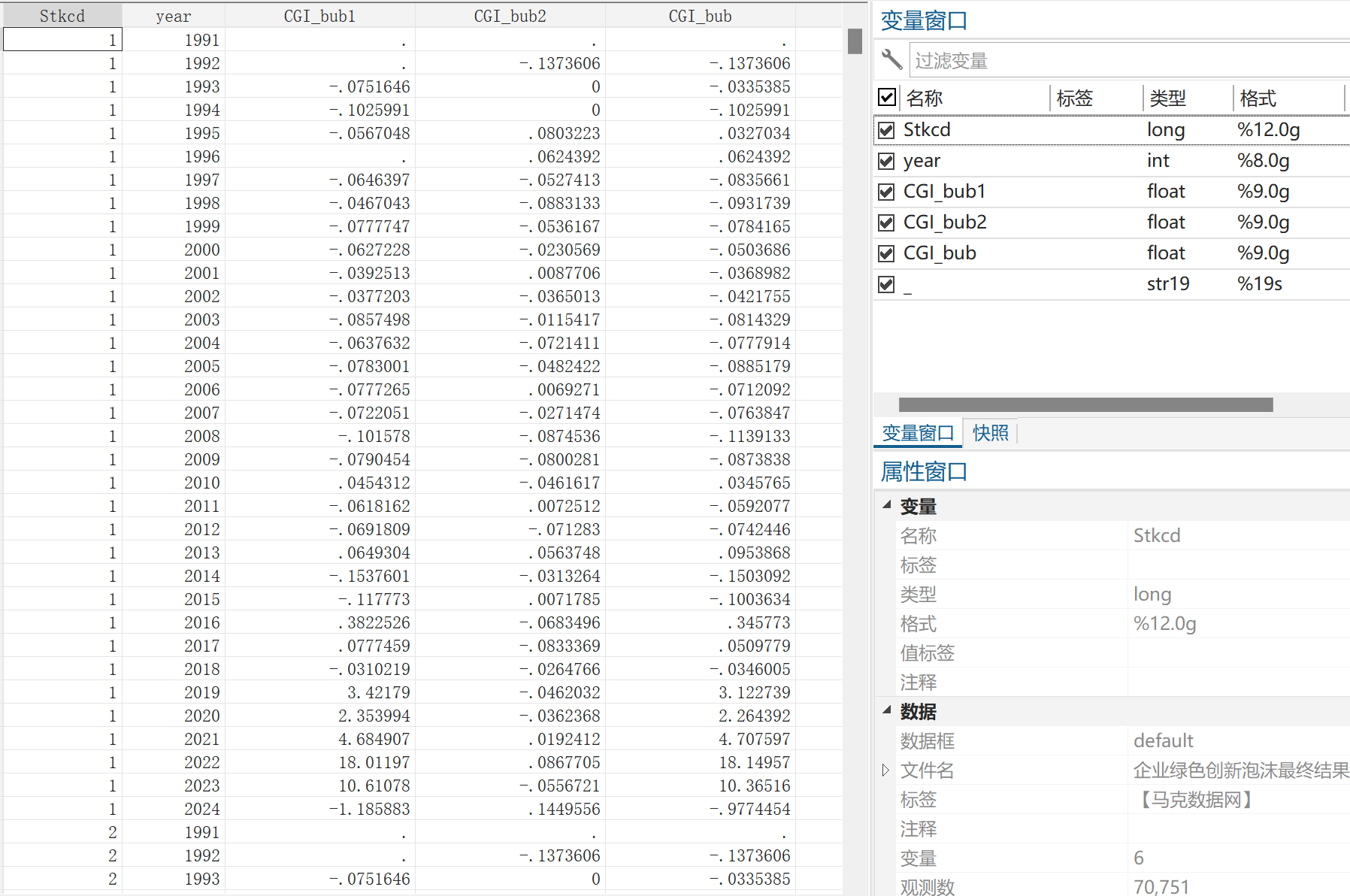The width and height of the screenshot is (1350, 896).
Task: Select the CGI_bub cell with value -.9774454
Action: click(700, 809)
